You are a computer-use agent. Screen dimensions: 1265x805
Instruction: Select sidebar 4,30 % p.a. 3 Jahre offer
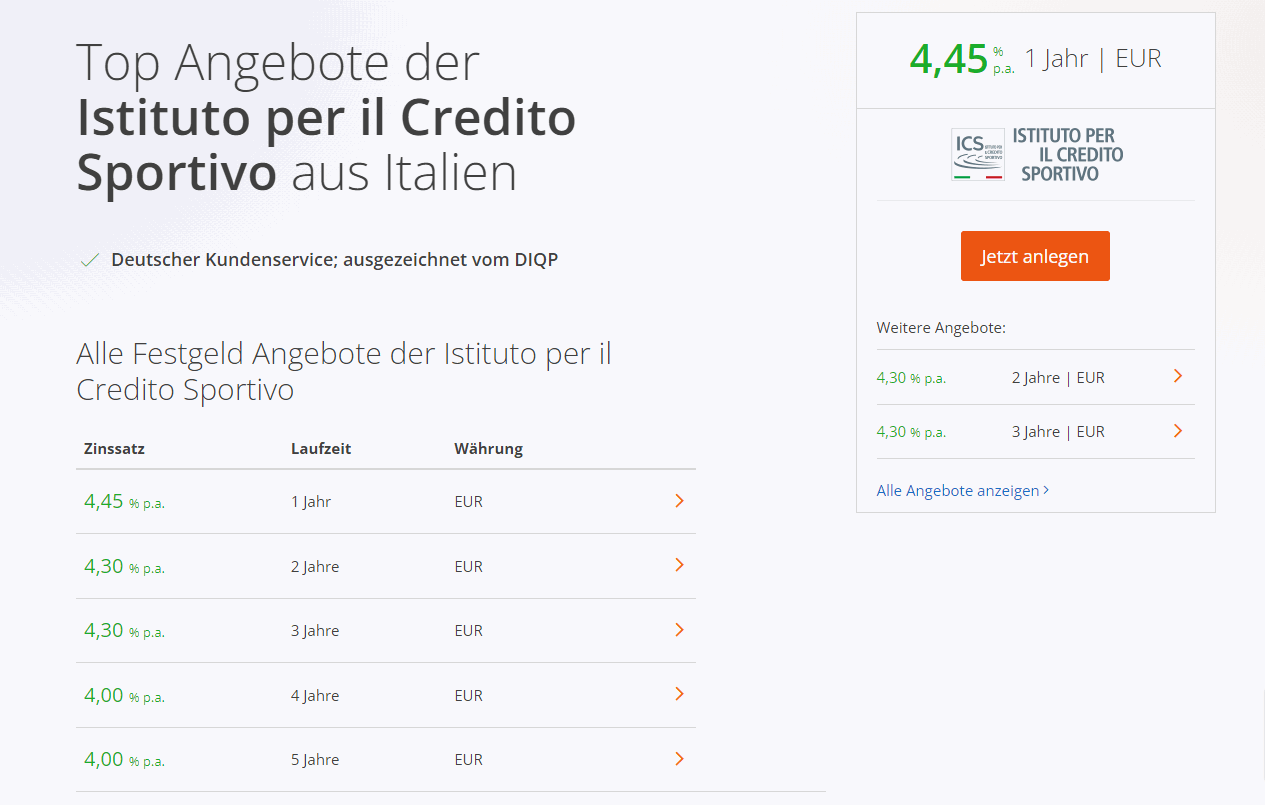tap(1035, 432)
